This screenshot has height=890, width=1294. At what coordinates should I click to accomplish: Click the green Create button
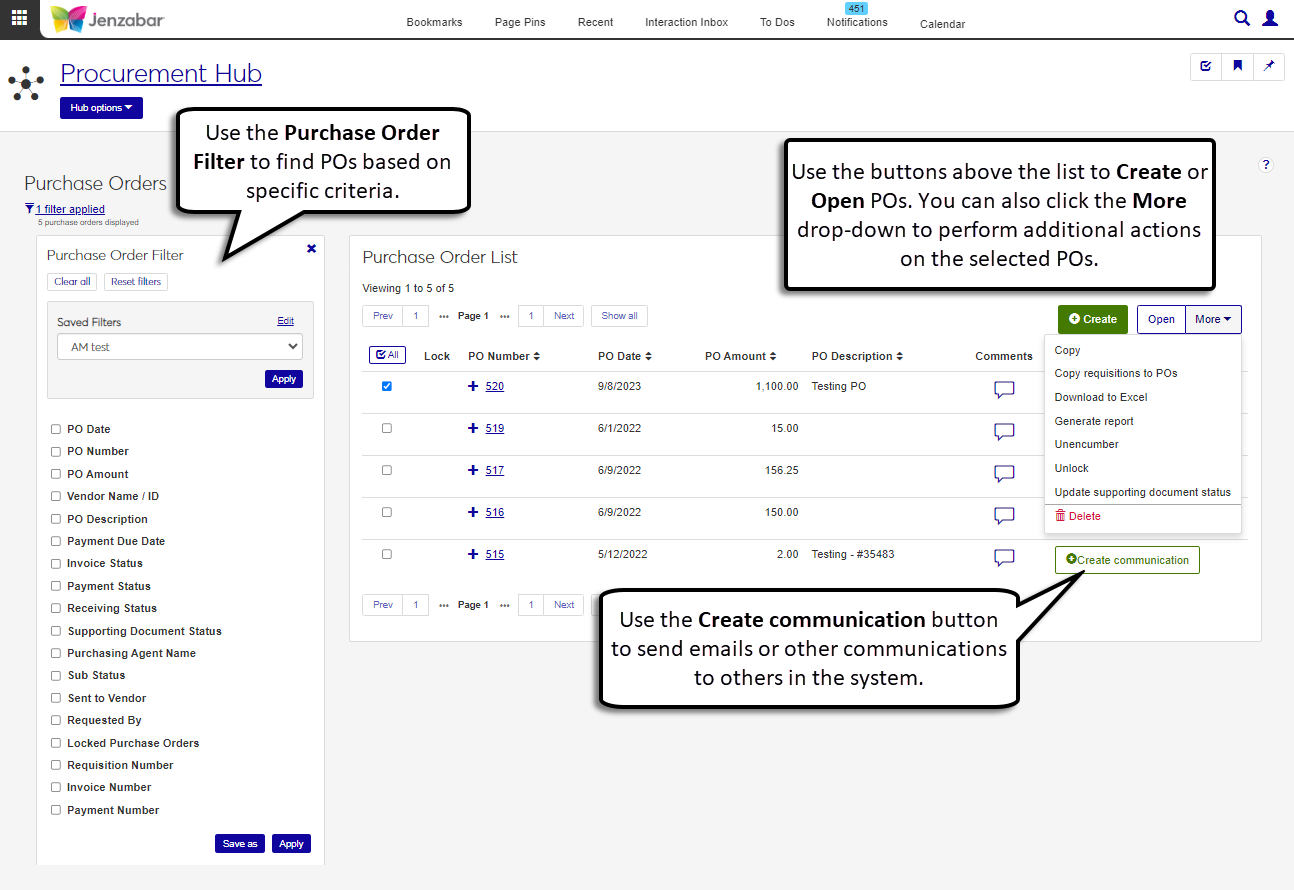click(1093, 319)
